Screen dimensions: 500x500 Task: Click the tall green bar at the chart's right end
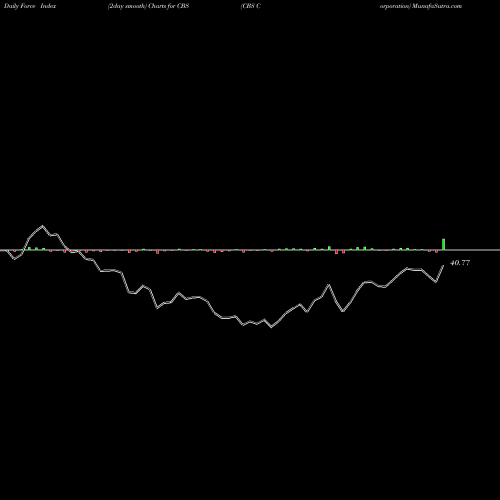click(444, 244)
